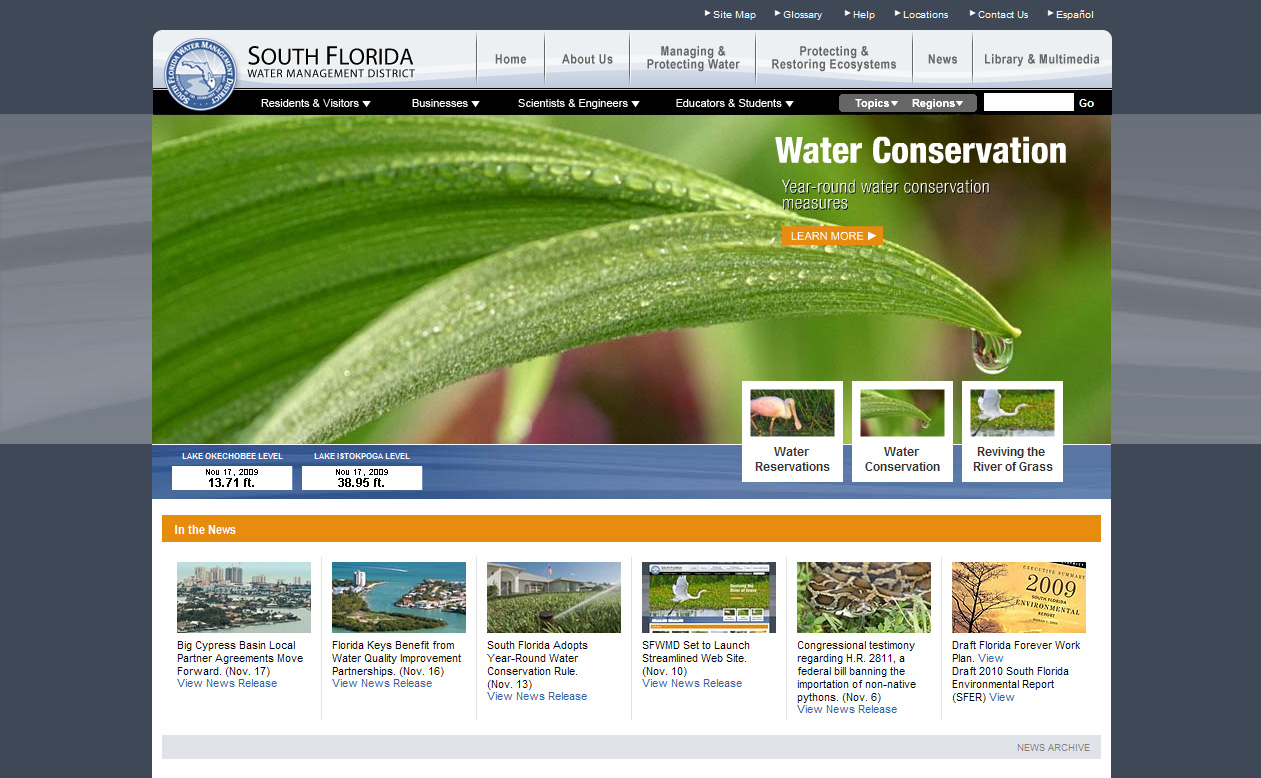Click the orange Learn More button
The image size is (1261, 778).
(x=832, y=236)
